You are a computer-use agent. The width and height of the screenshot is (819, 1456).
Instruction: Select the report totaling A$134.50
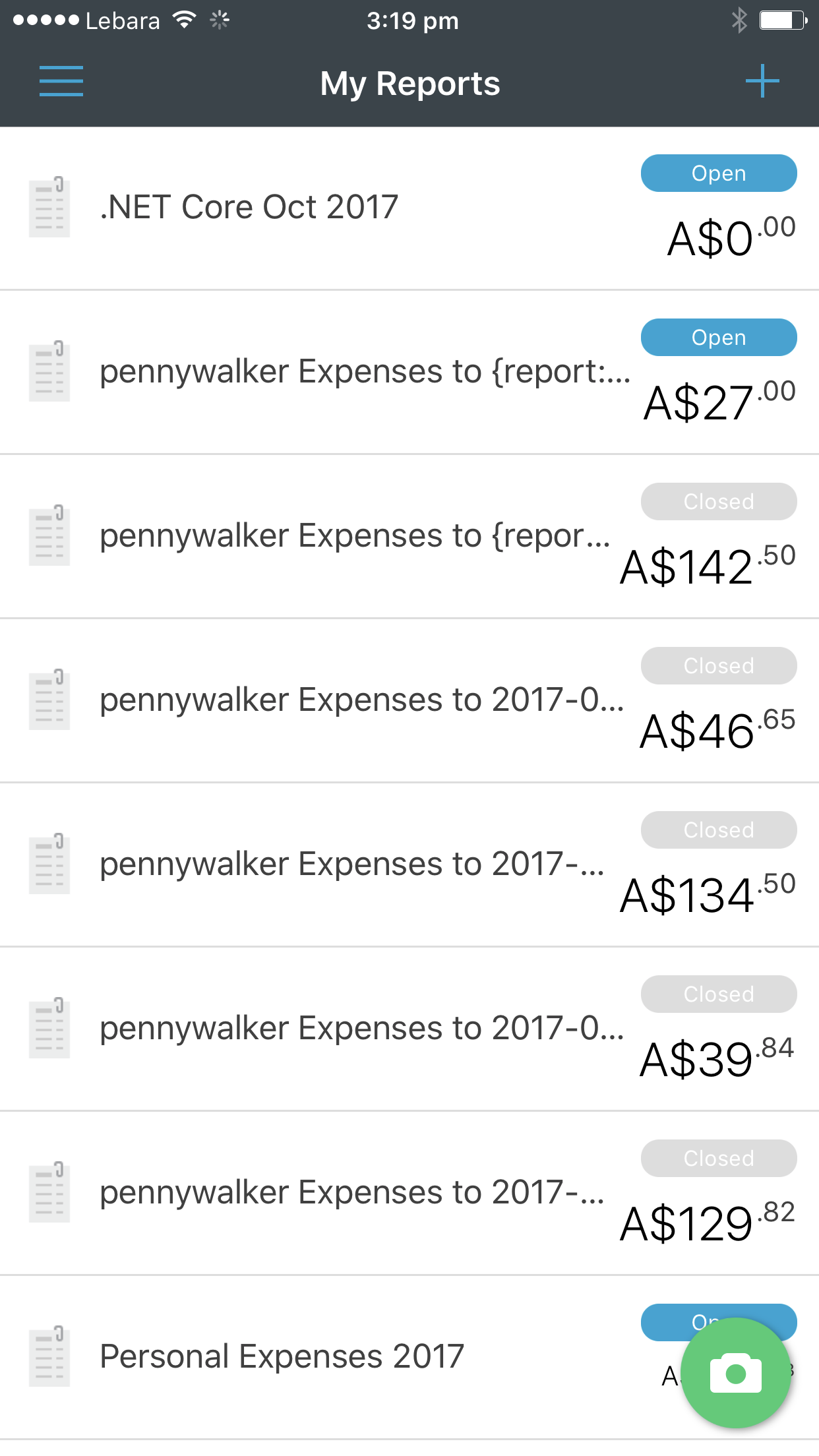point(352,864)
